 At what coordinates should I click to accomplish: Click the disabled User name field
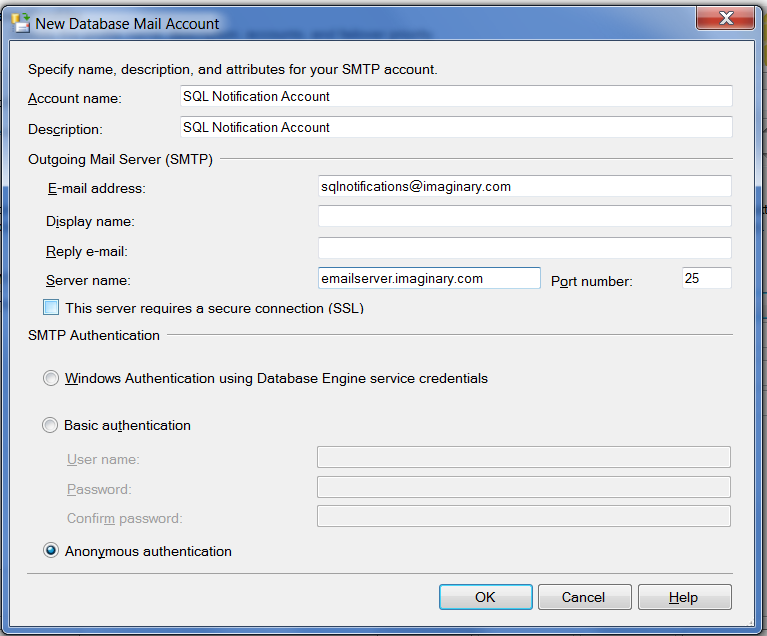(x=523, y=458)
